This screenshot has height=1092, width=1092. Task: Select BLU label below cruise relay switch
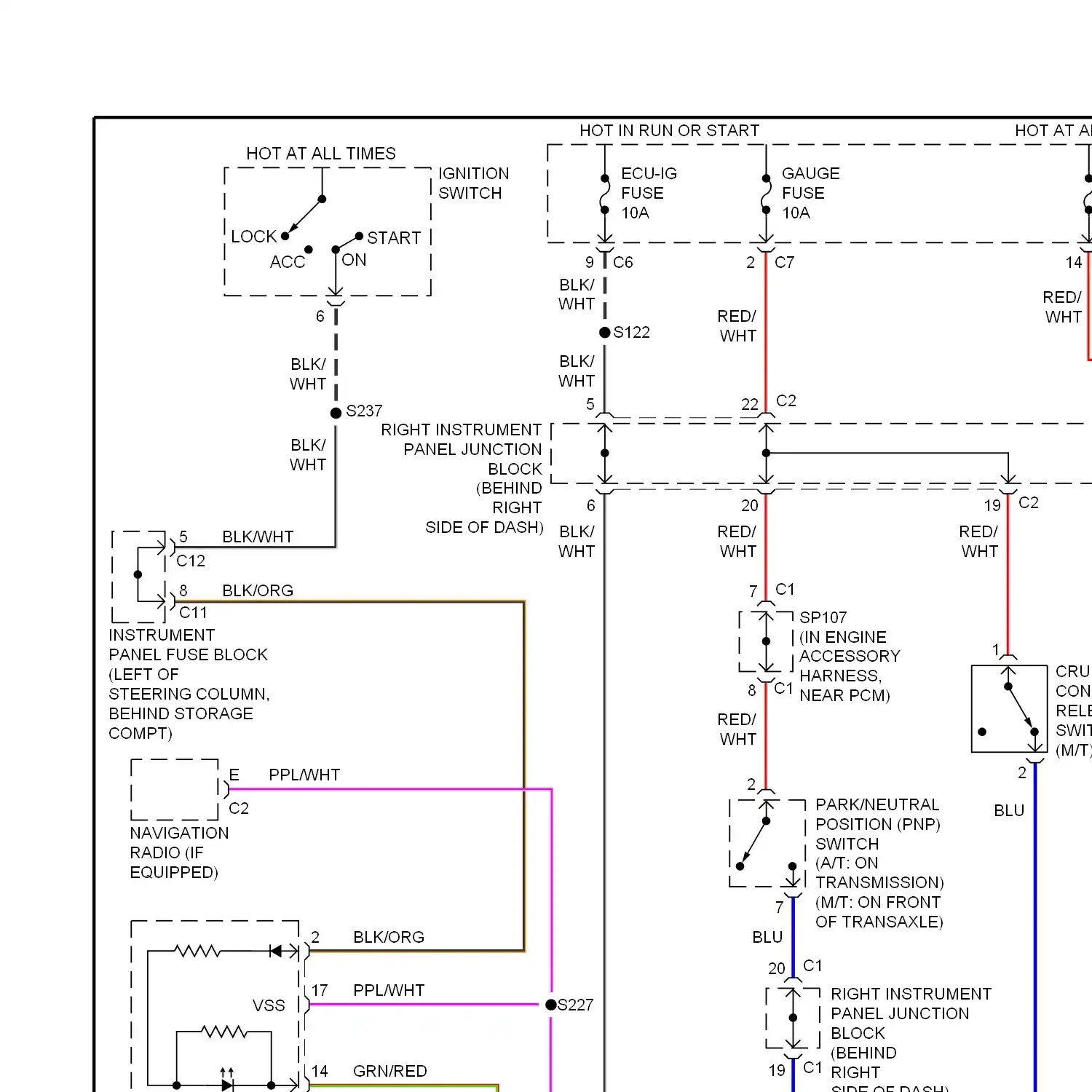tap(1009, 811)
